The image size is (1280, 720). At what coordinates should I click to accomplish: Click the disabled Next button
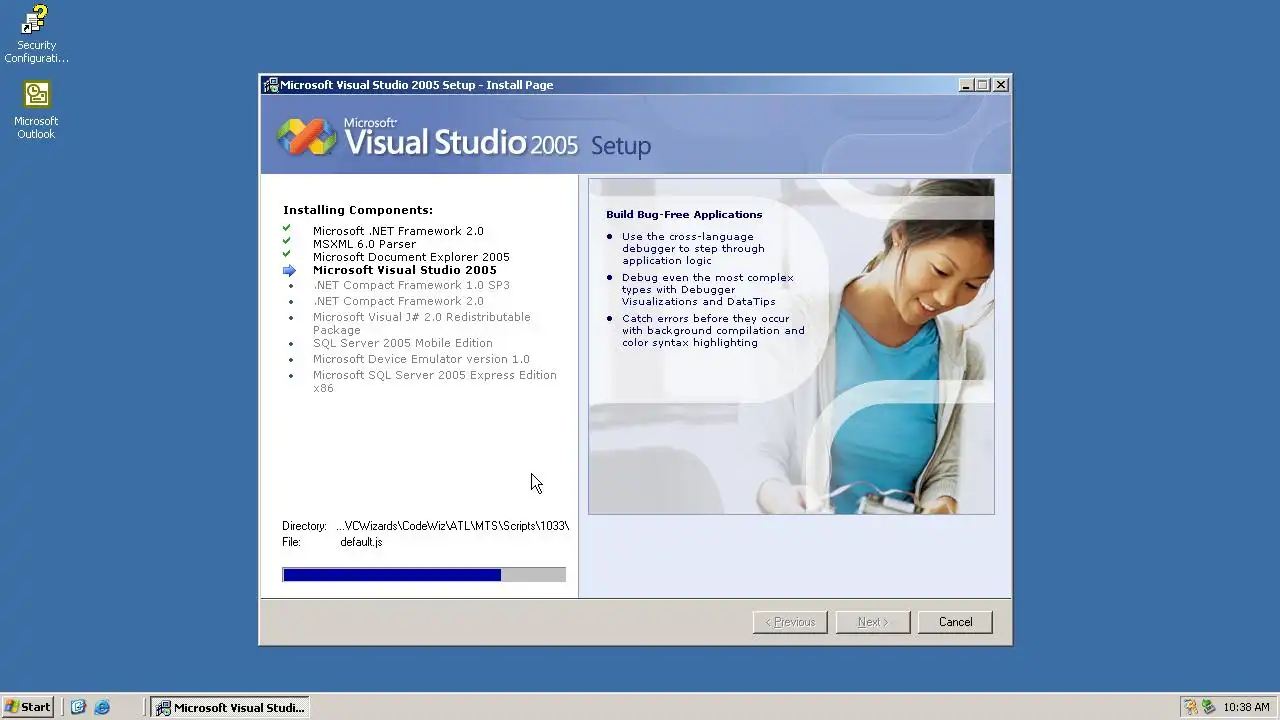click(x=873, y=622)
